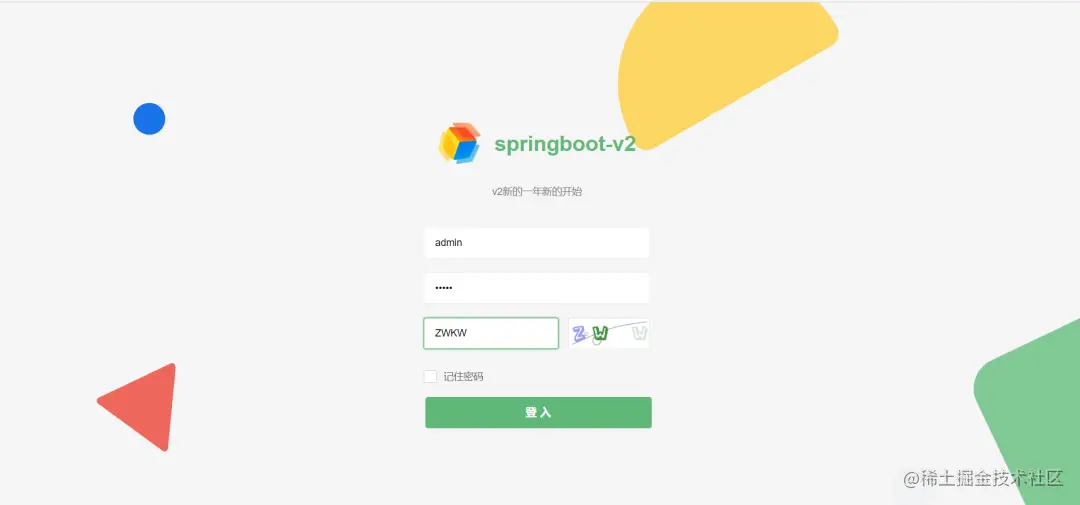This screenshot has height=505, width=1080.
Task: Focus the username field containing admin
Action: [537, 243]
